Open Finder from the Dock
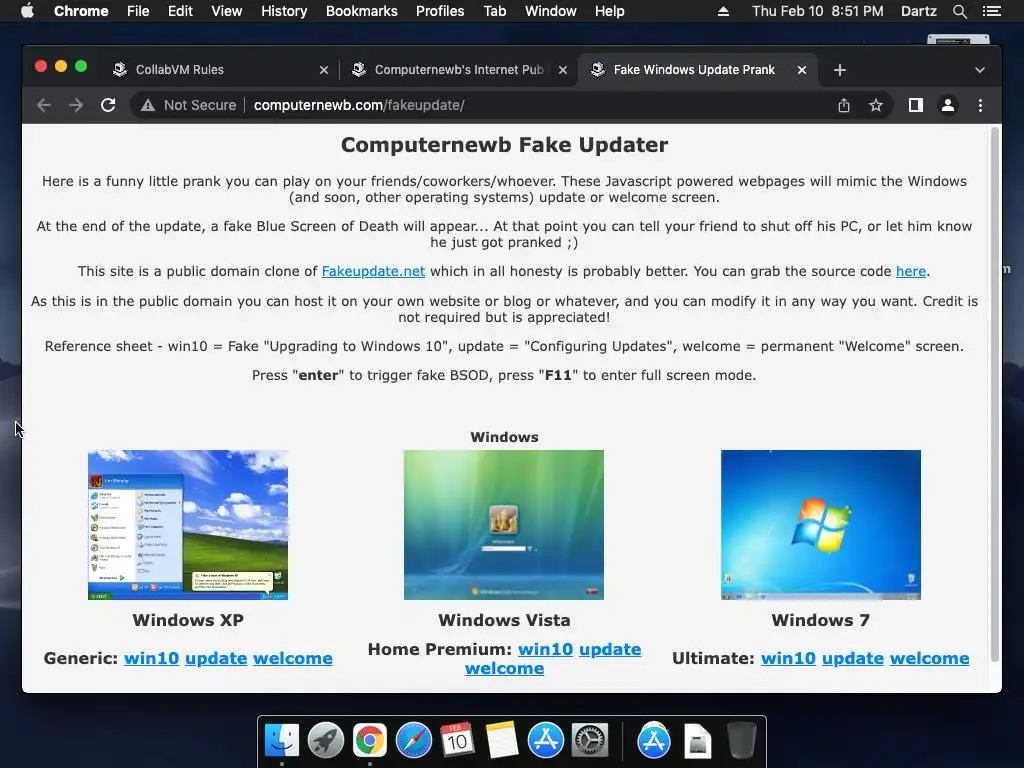1024x768 pixels. point(281,741)
